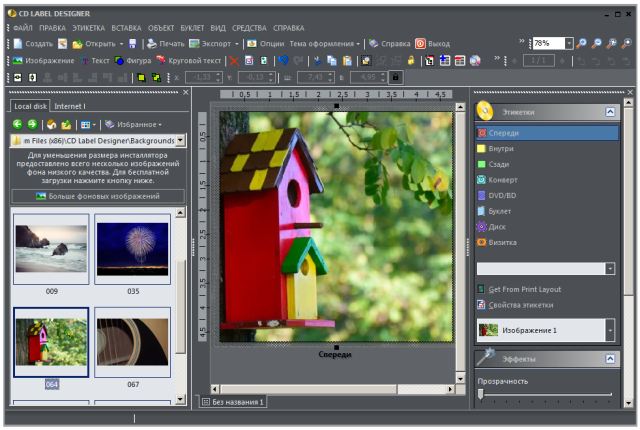The image size is (640, 430).
Task: Click the red Выход (Exit) icon
Action: click(421, 44)
